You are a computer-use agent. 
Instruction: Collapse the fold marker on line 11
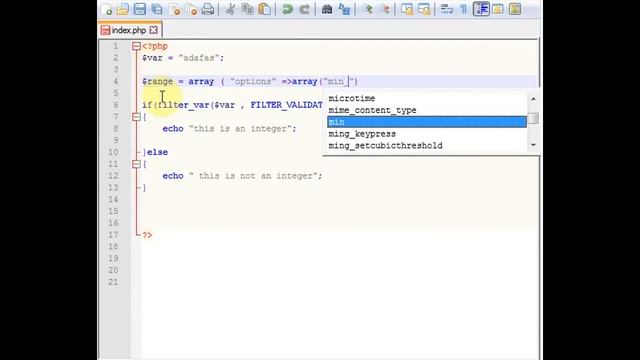tap(136, 164)
